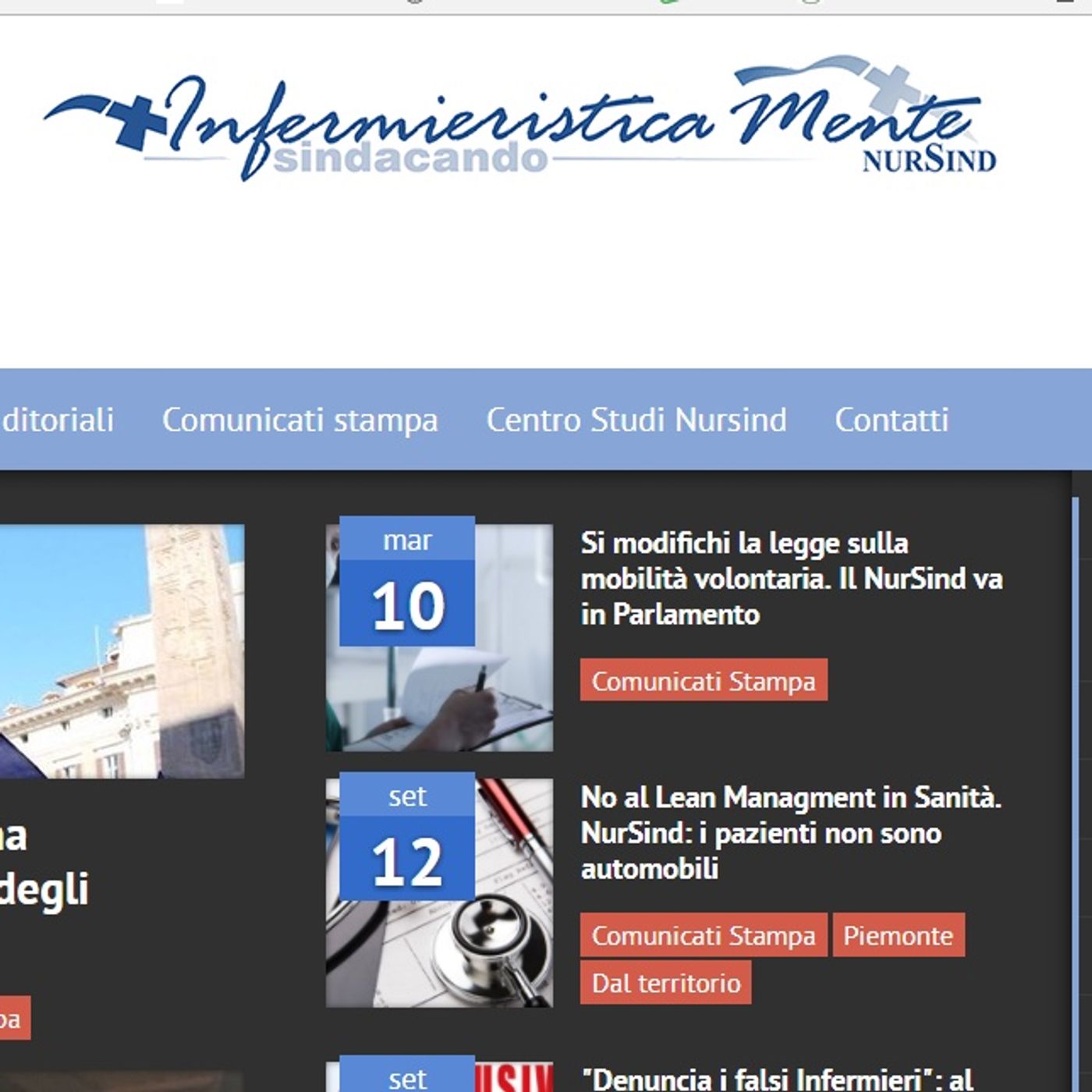This screenshot has height=1092, width=1092.
Task: Open the obelisk building featured image
Action: [122, 651]
